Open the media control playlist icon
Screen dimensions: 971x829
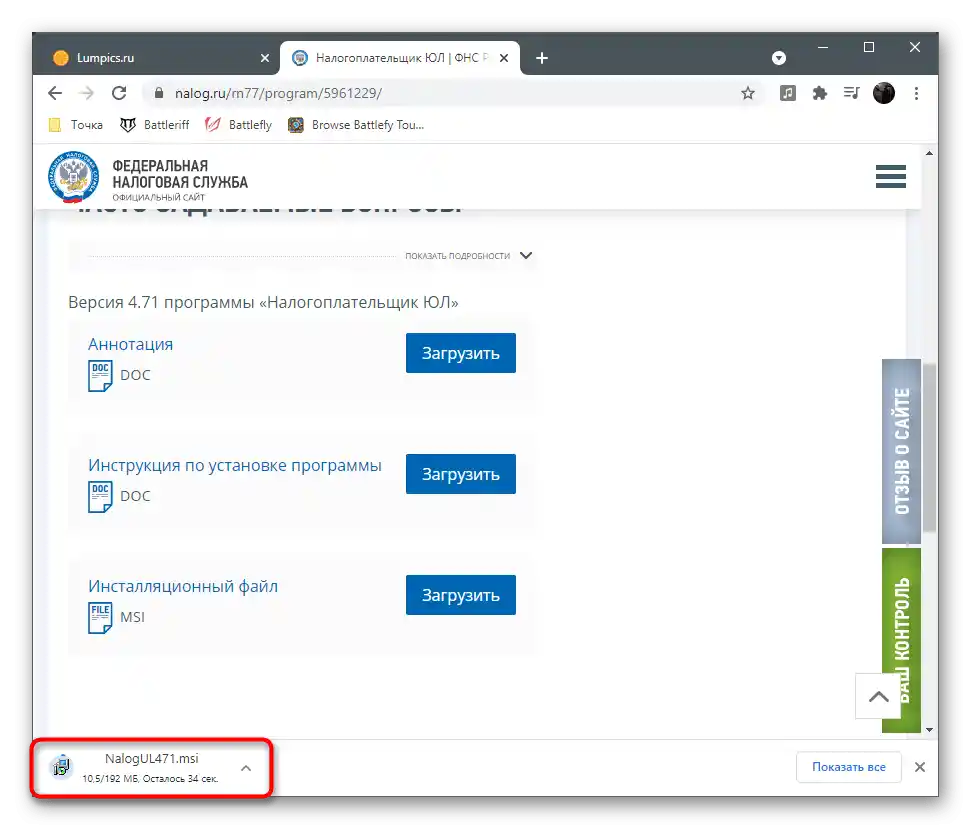coord(851,93)
